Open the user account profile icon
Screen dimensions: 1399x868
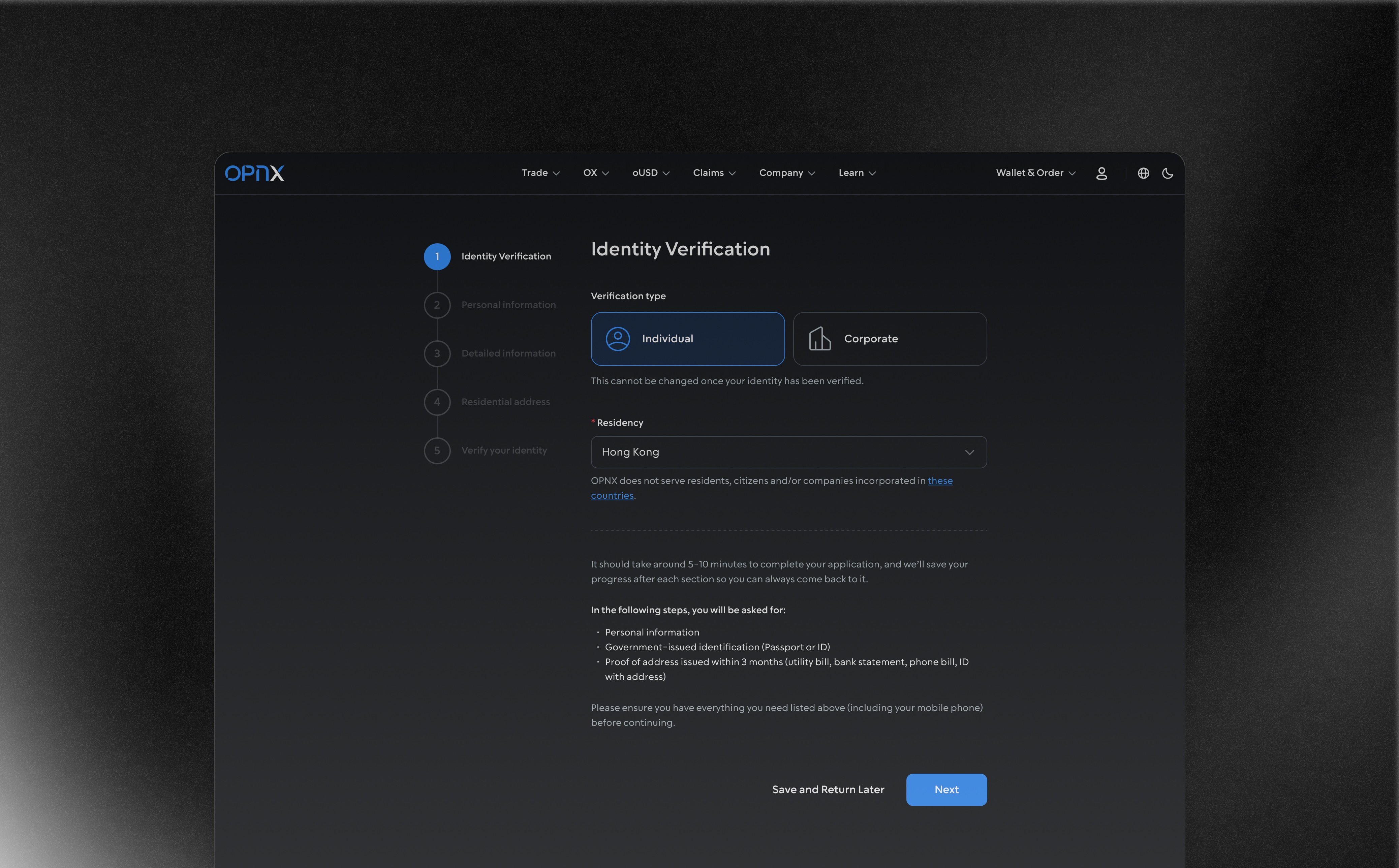(x=1101, y=173)
